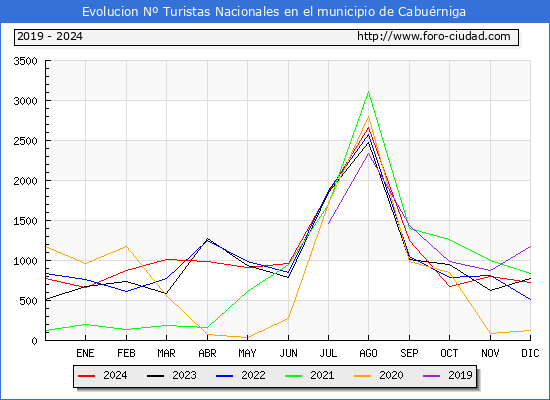Click the blue 2022 endpoint at DIC
The height and width of the screenshot is (400, 550).
(x=530, y=299)
